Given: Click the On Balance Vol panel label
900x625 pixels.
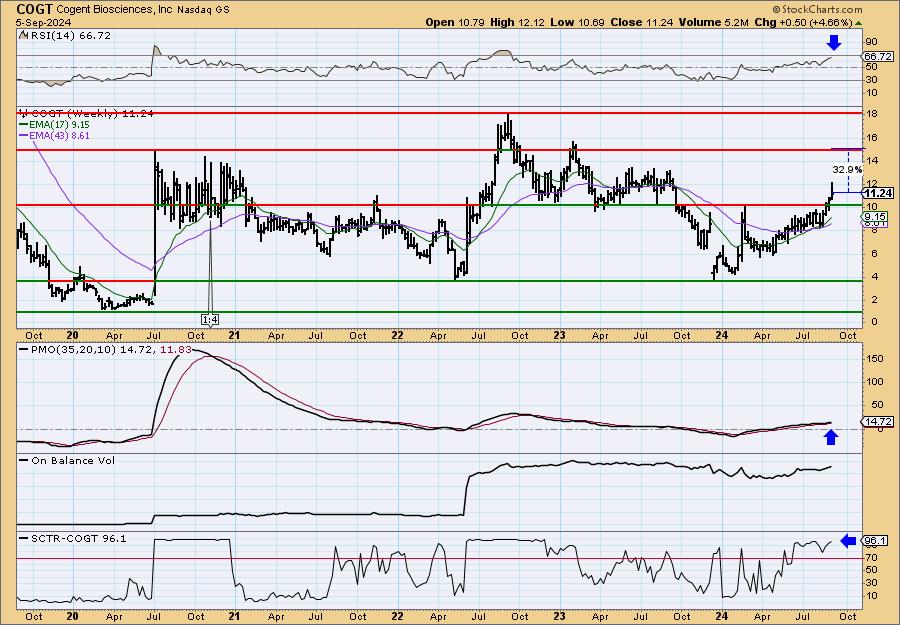Looking at the screenshot, I should (73, 460).
